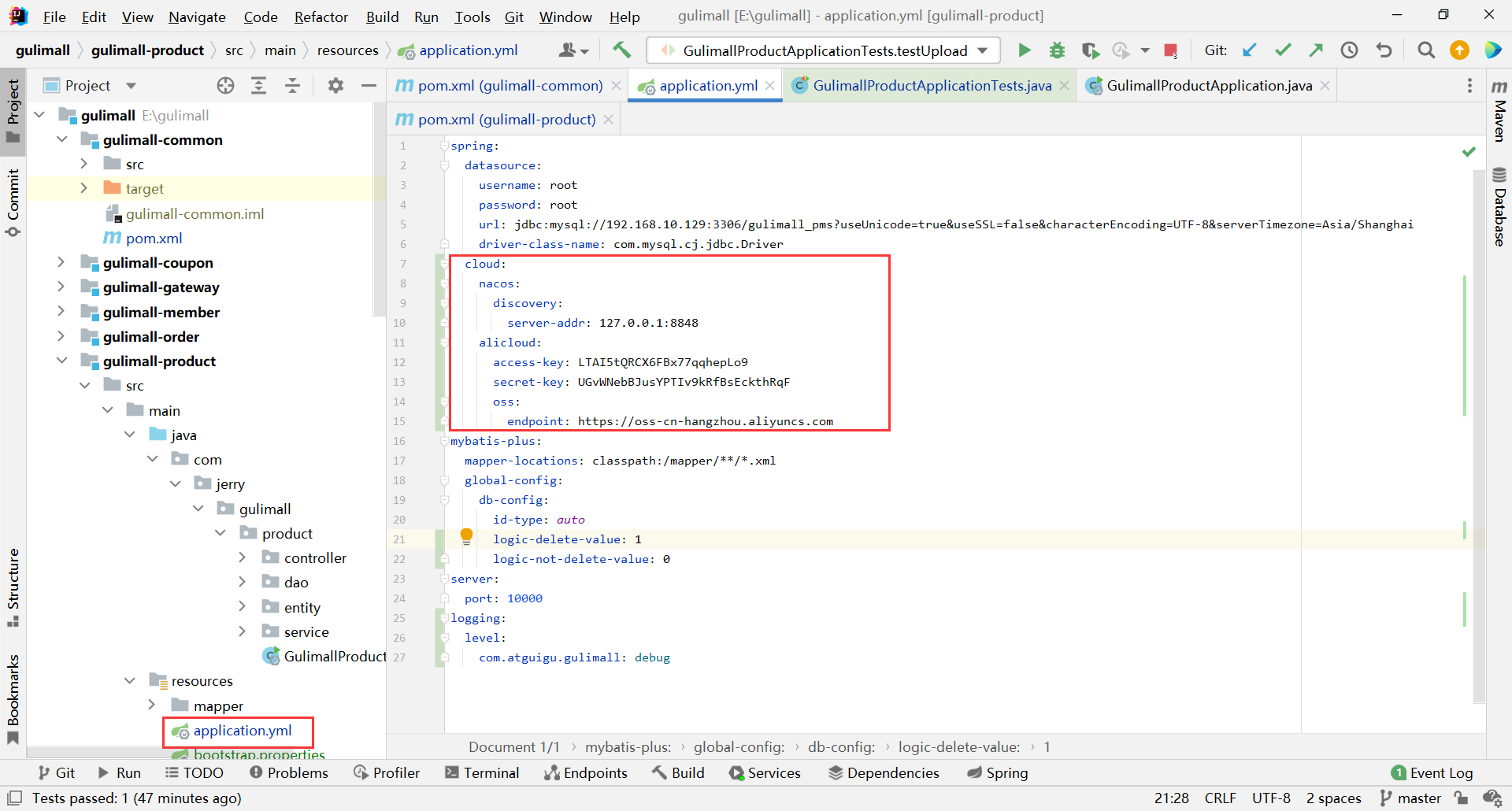Open the Terminal tool window
Image resolution: width=1512 pixels, height=811 pixels.
pos(482,772)
